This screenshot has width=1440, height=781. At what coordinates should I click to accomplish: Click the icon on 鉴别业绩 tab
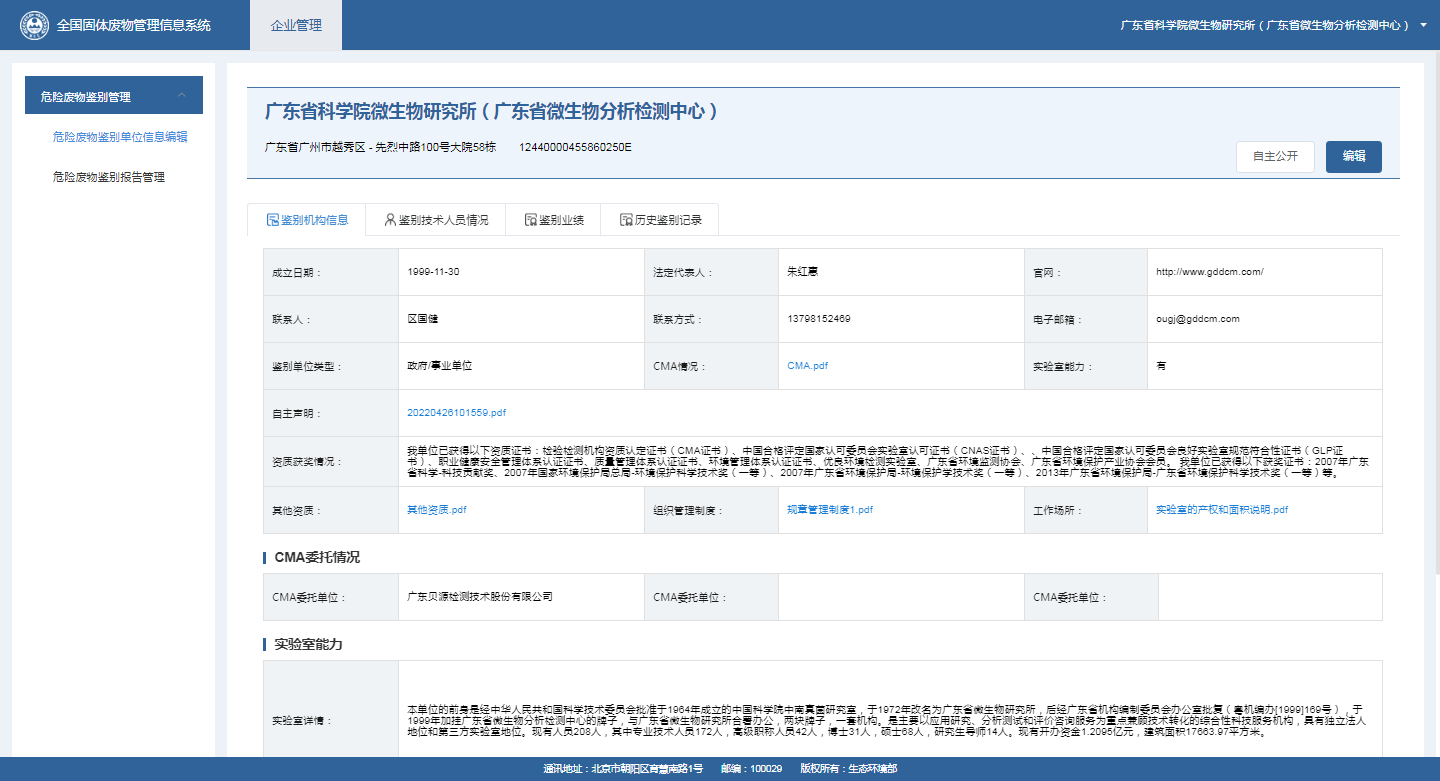530,220
